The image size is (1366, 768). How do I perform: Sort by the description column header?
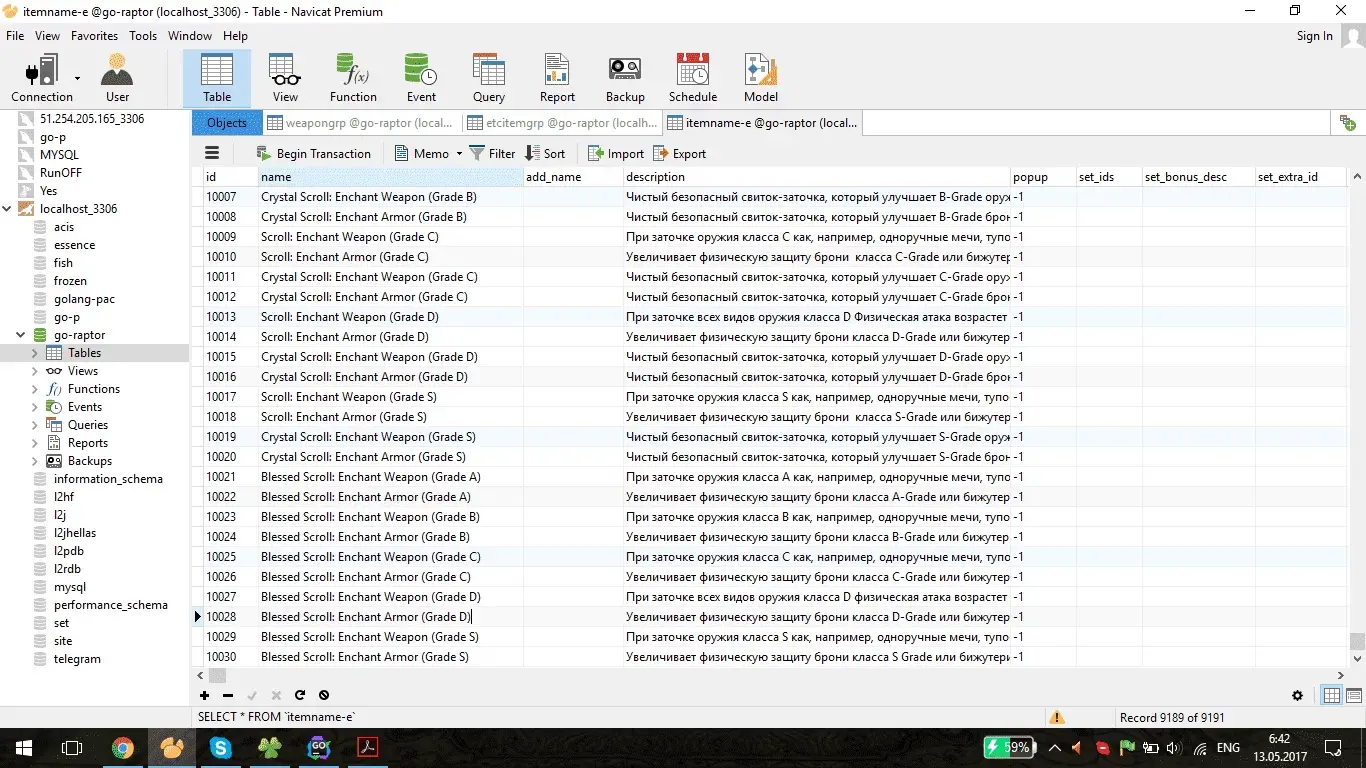pos(816,177)
